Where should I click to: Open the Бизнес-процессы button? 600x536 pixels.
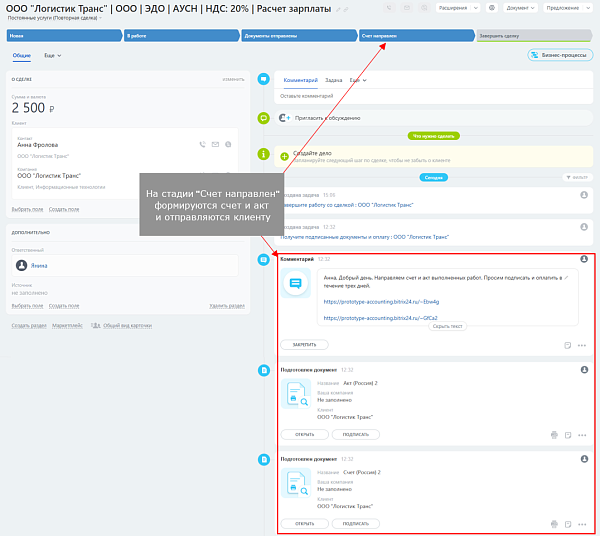click(560, 55)
